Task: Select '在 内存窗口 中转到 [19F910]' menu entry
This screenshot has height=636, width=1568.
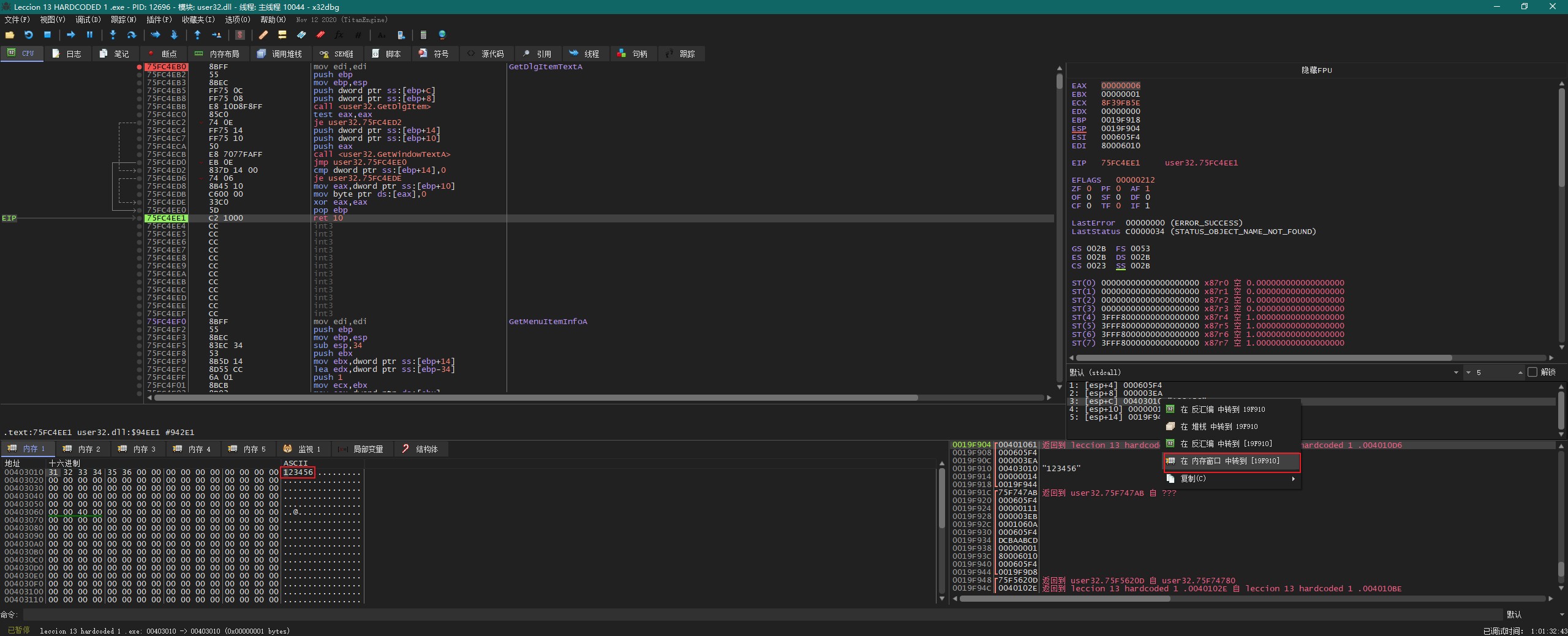Action: [x=1230, y=461]
